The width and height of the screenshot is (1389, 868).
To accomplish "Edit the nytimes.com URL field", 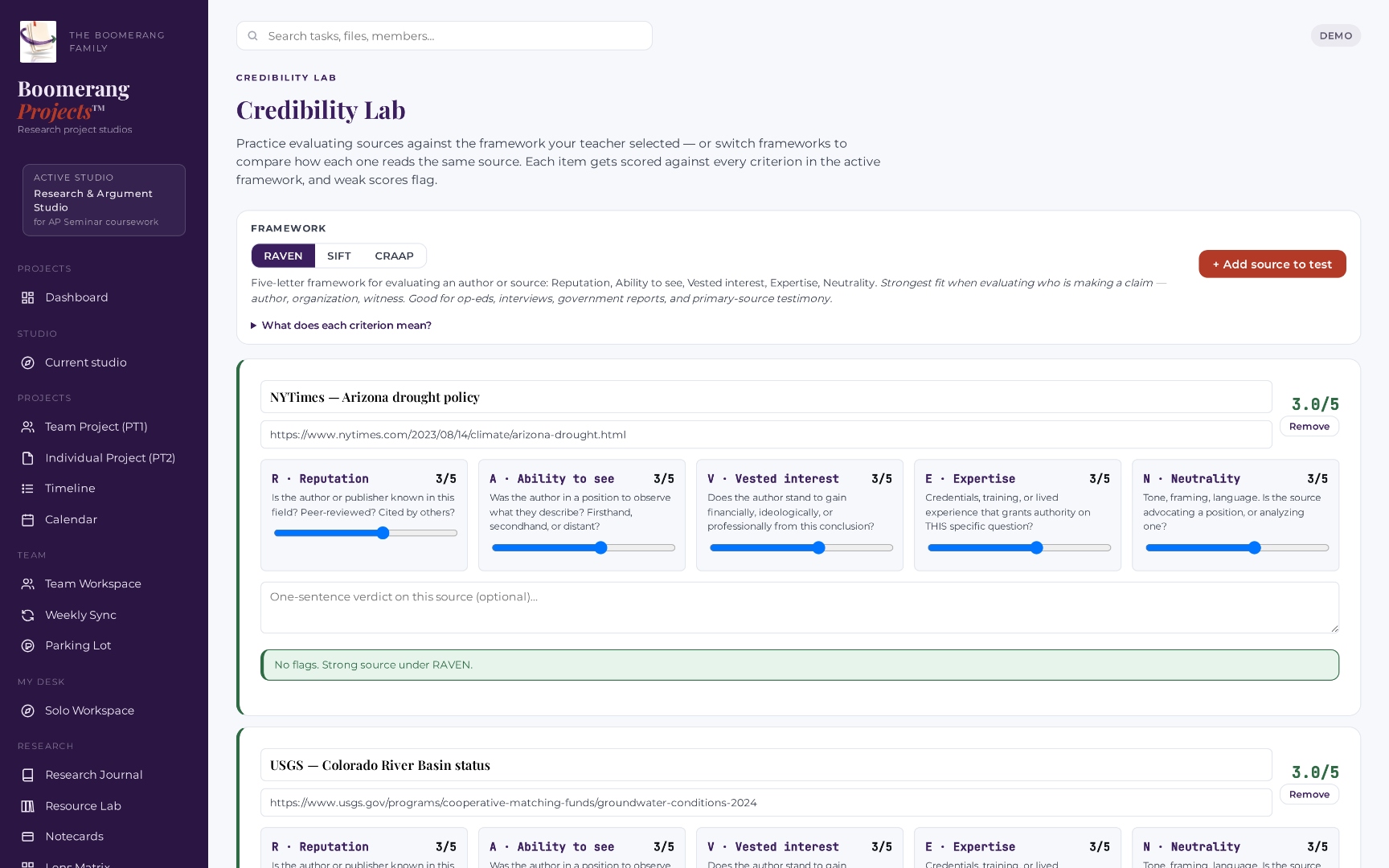I will (766, 435).
